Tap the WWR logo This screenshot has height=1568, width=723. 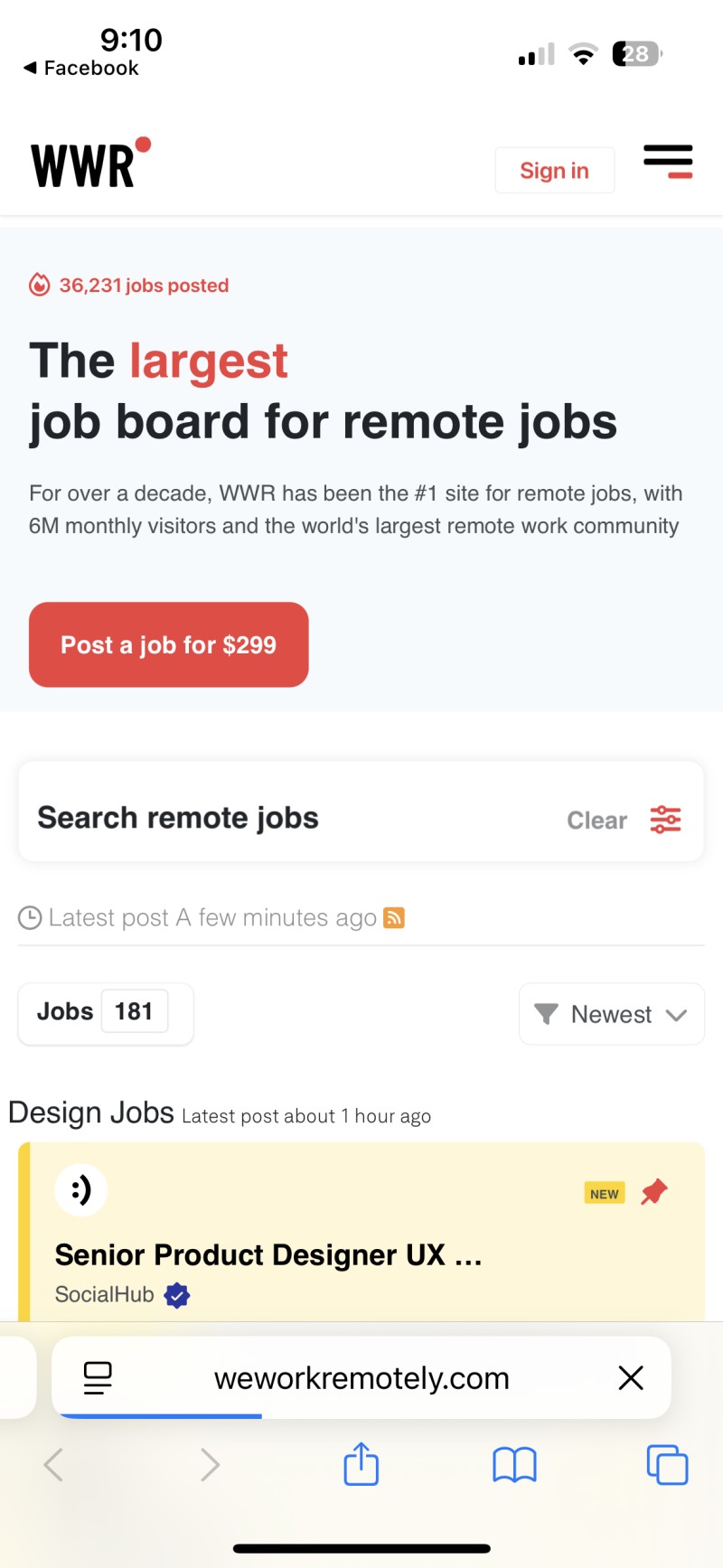[90, 163]
